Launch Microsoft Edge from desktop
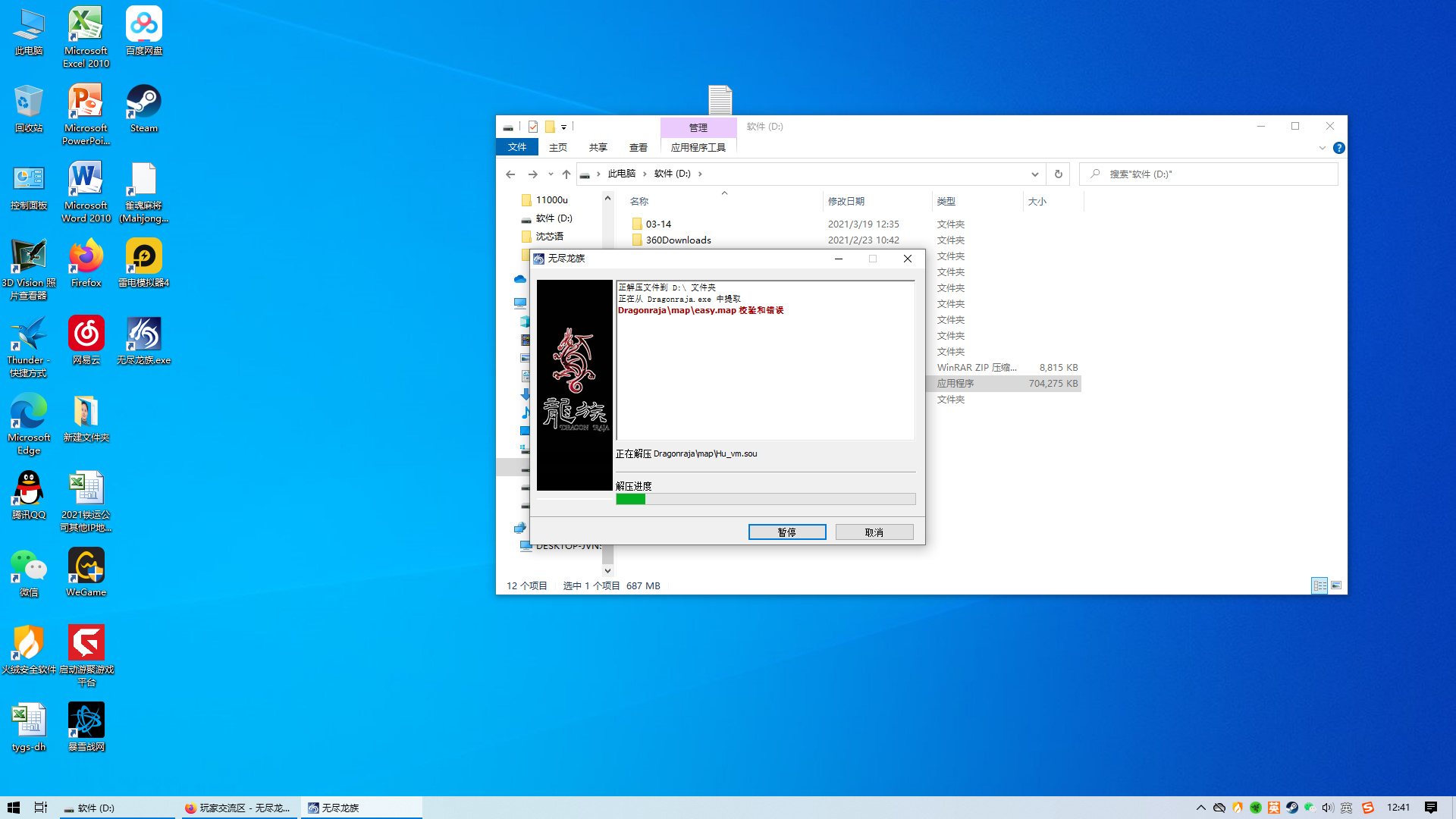This screenshot has height=819, width=1456. pyautogui.click(x=29, y=424)
